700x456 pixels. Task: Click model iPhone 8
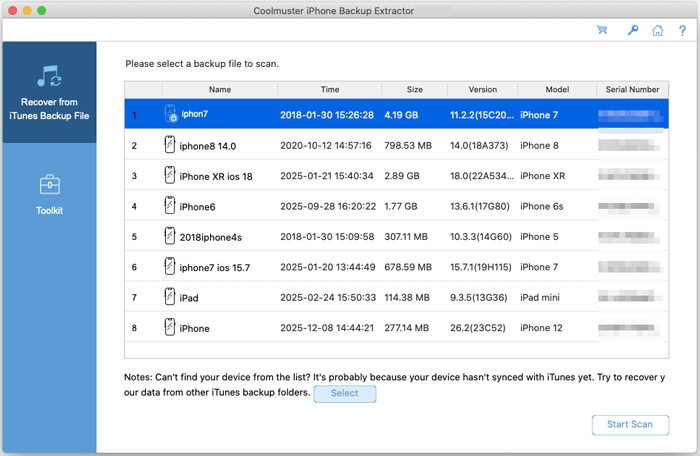(x=539, y=146)
